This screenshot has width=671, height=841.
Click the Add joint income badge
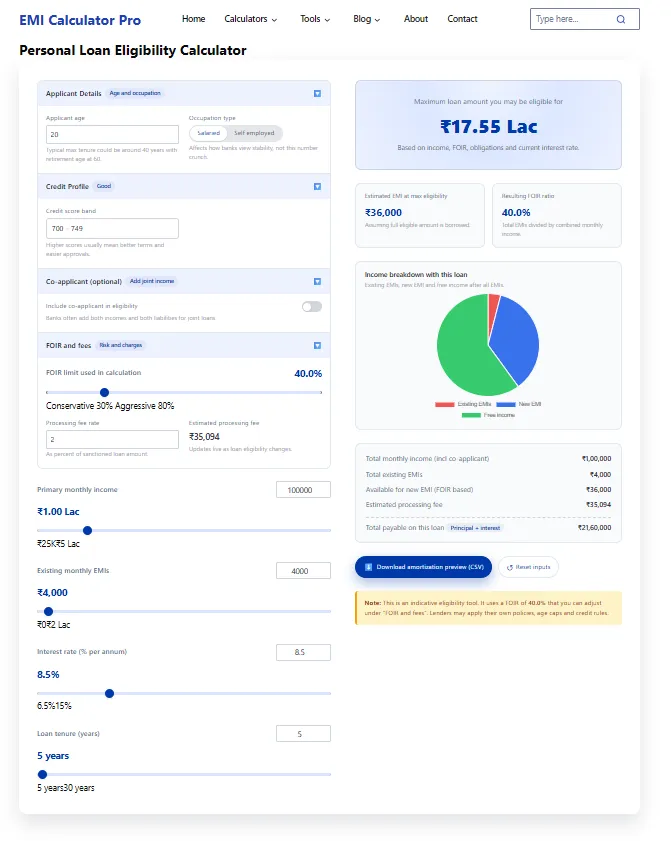[x=152, y=281]
